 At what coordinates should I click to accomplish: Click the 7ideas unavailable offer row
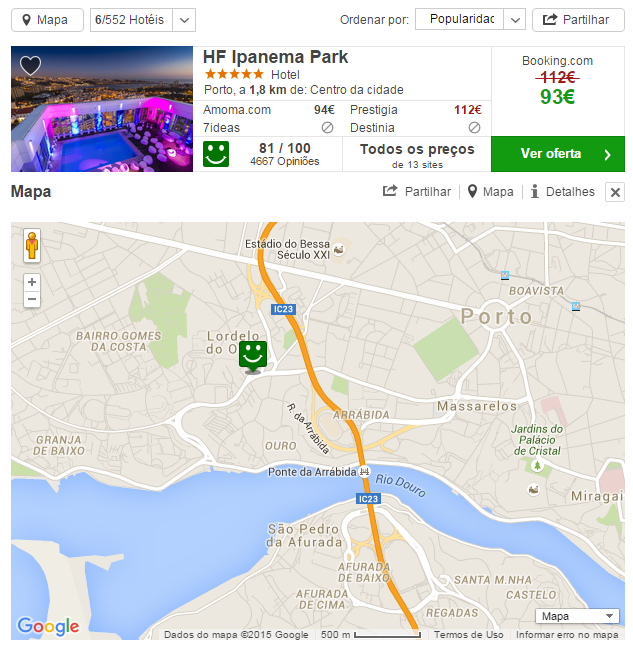[x=269, y=128]
